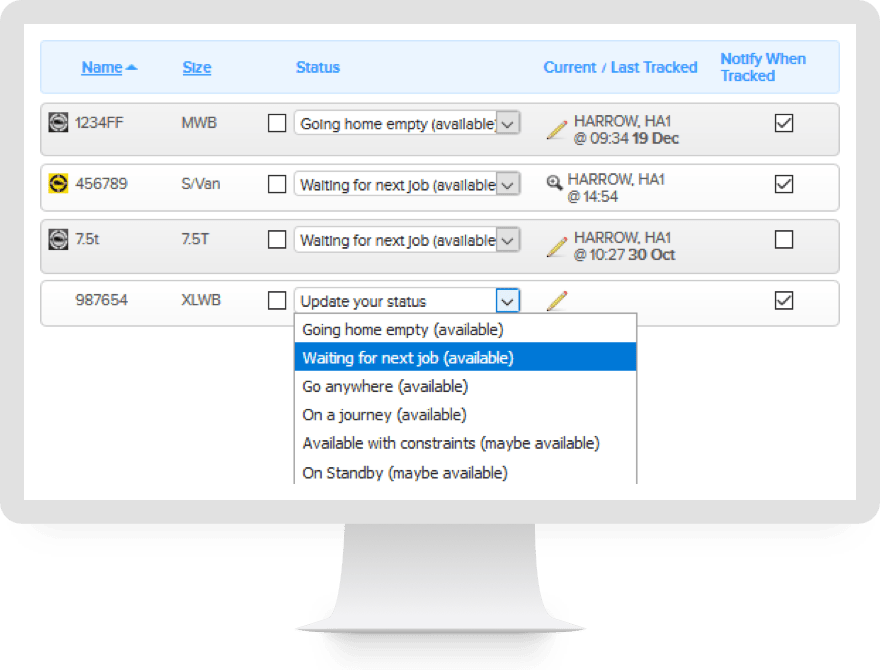The height and width of the screenshot is (670, 880).
Task: Disable Notify When Tracked for 987654
Action: [x=783, y=300]
